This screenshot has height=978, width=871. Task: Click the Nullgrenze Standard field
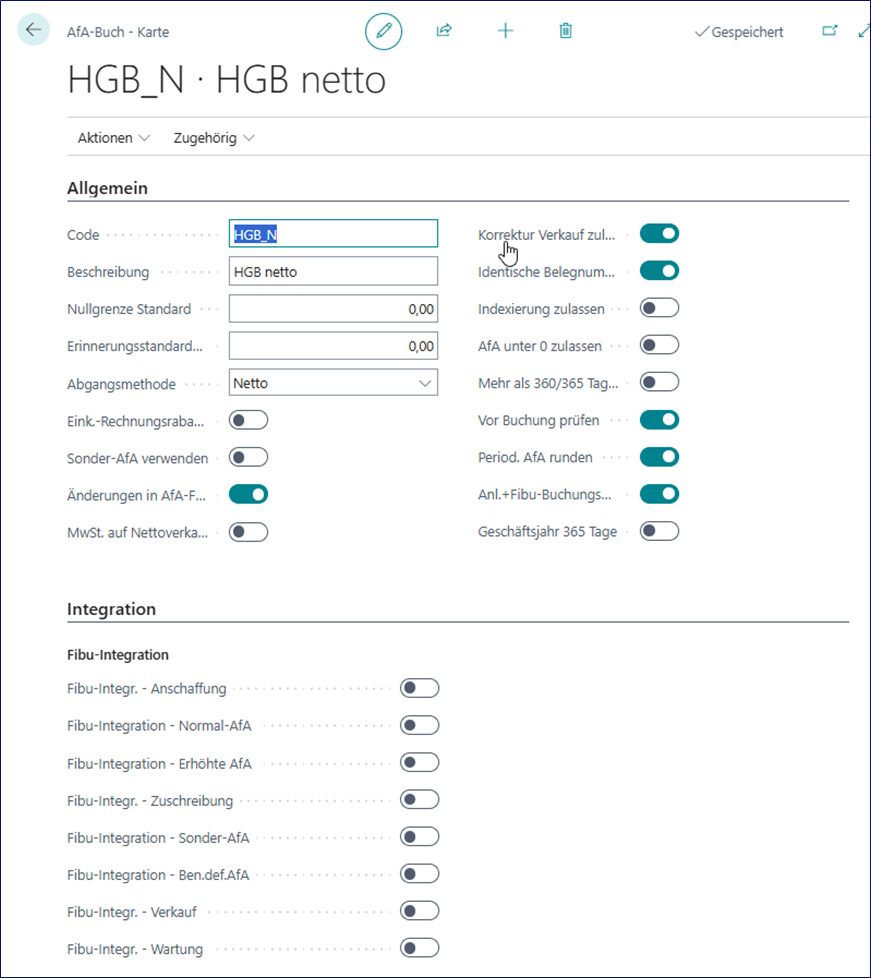(333, 309)
